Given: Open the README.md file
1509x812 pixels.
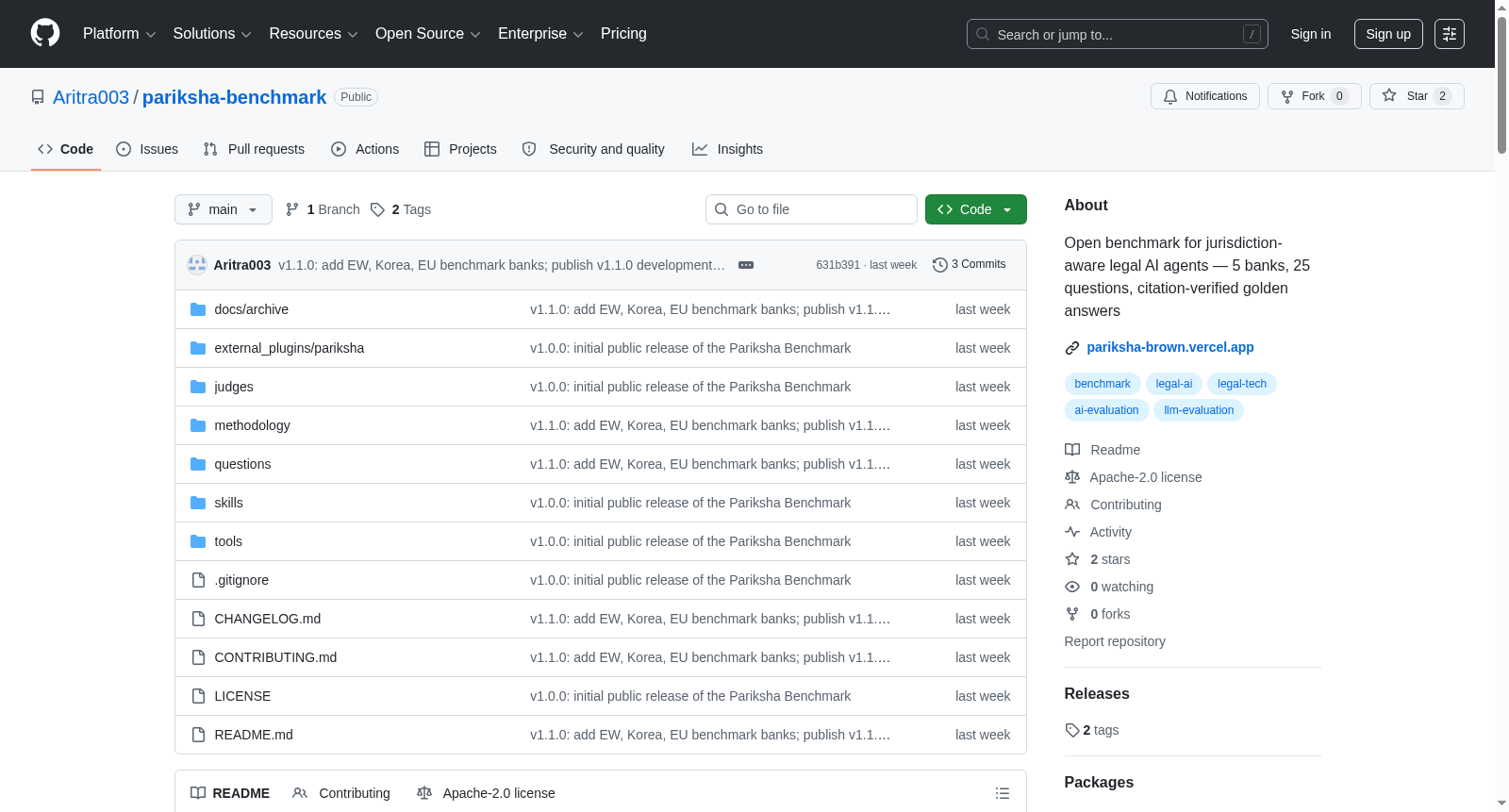Looking at the screenshot, I should (x=254, y=735).
